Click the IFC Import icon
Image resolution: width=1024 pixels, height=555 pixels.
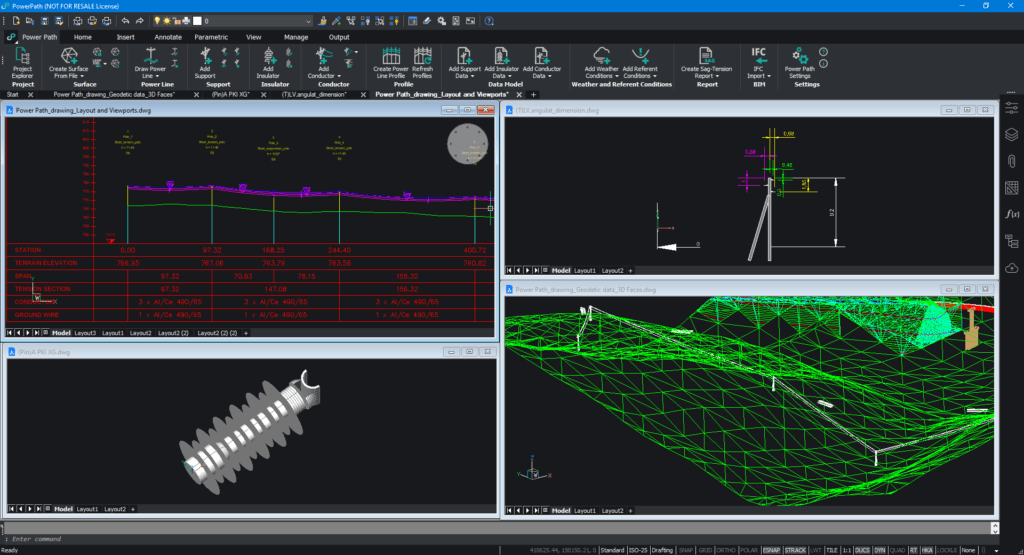[x=758, y=56]
